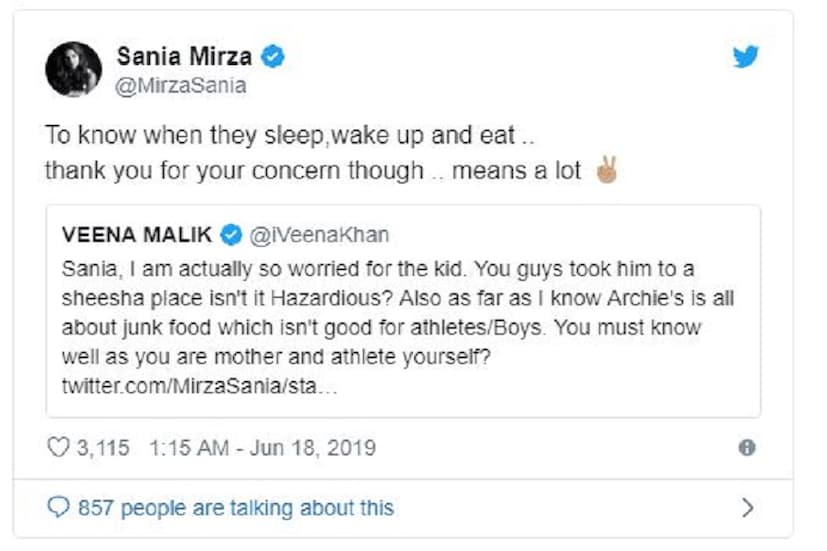
Task: Click verified badge beside VEENA MALIK
Action: (x=231, y=235)
